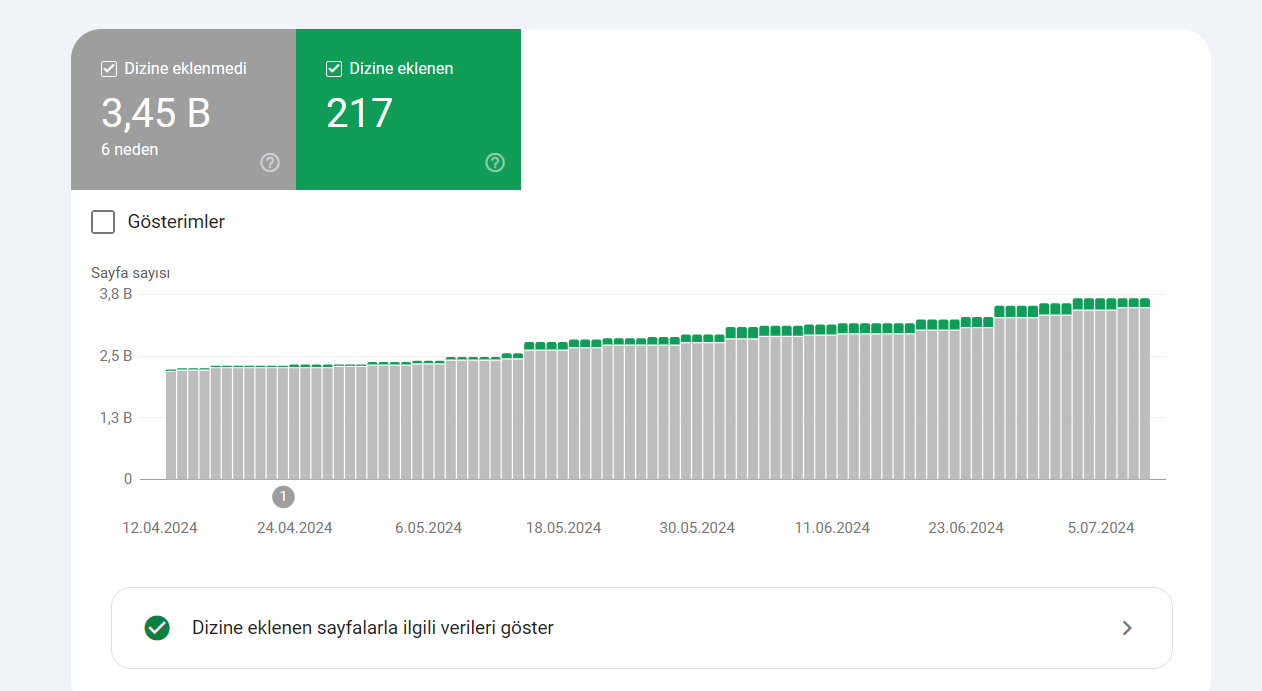Image resolution: width=1262 pixels, height=691 pixels.
Task: Uncheck the Dizine eklenen checkbox
Action: [x=334, y=69]
